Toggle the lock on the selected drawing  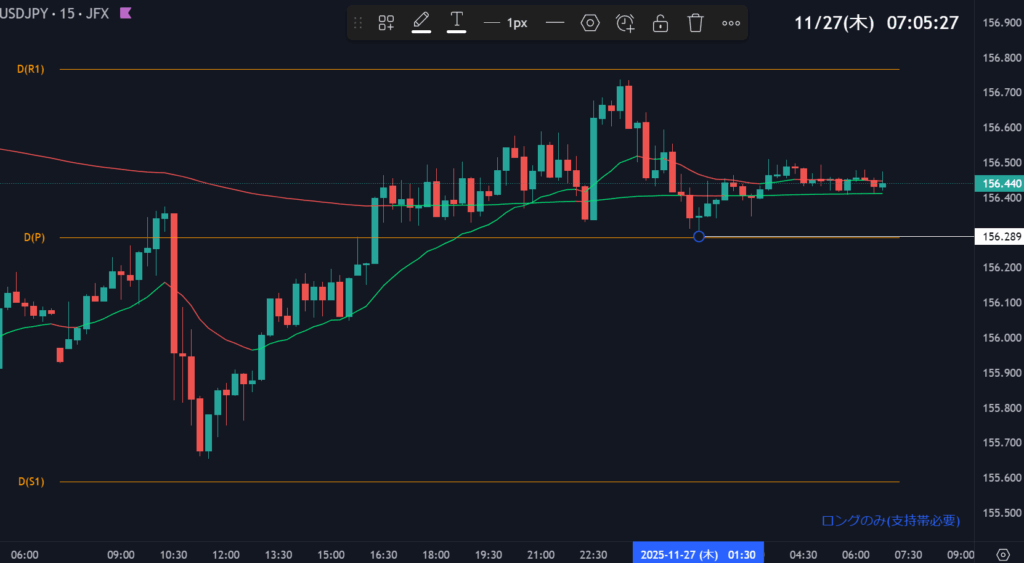click(660, 23)
